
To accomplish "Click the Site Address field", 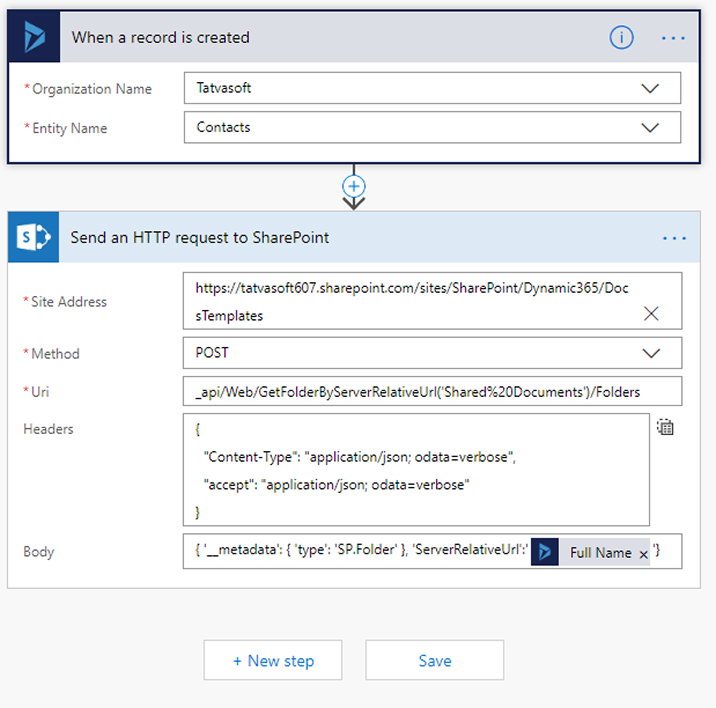I will [x=432, y=301].
